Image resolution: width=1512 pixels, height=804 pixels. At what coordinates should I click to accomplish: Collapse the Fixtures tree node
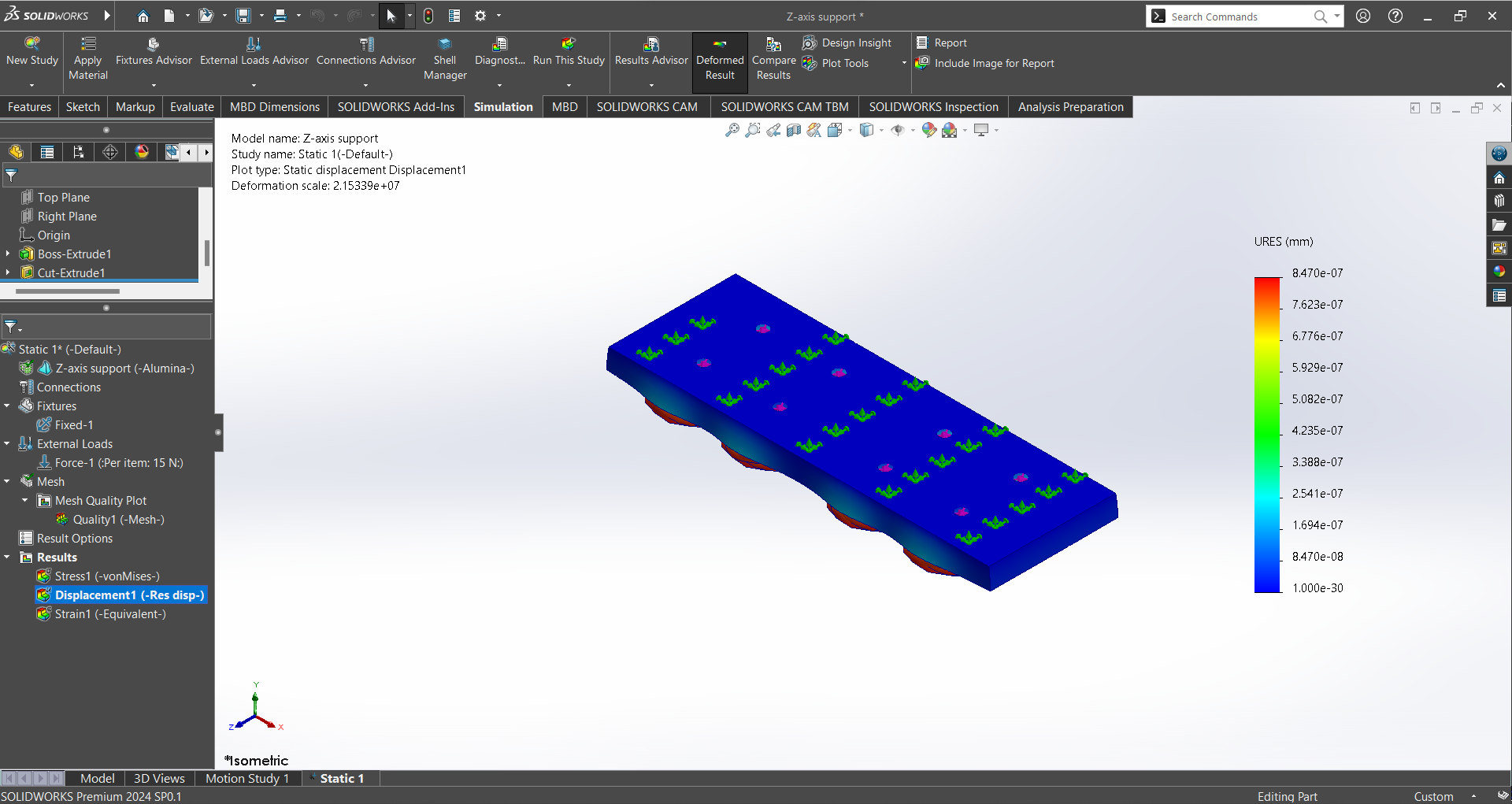(x=7, y=406)
